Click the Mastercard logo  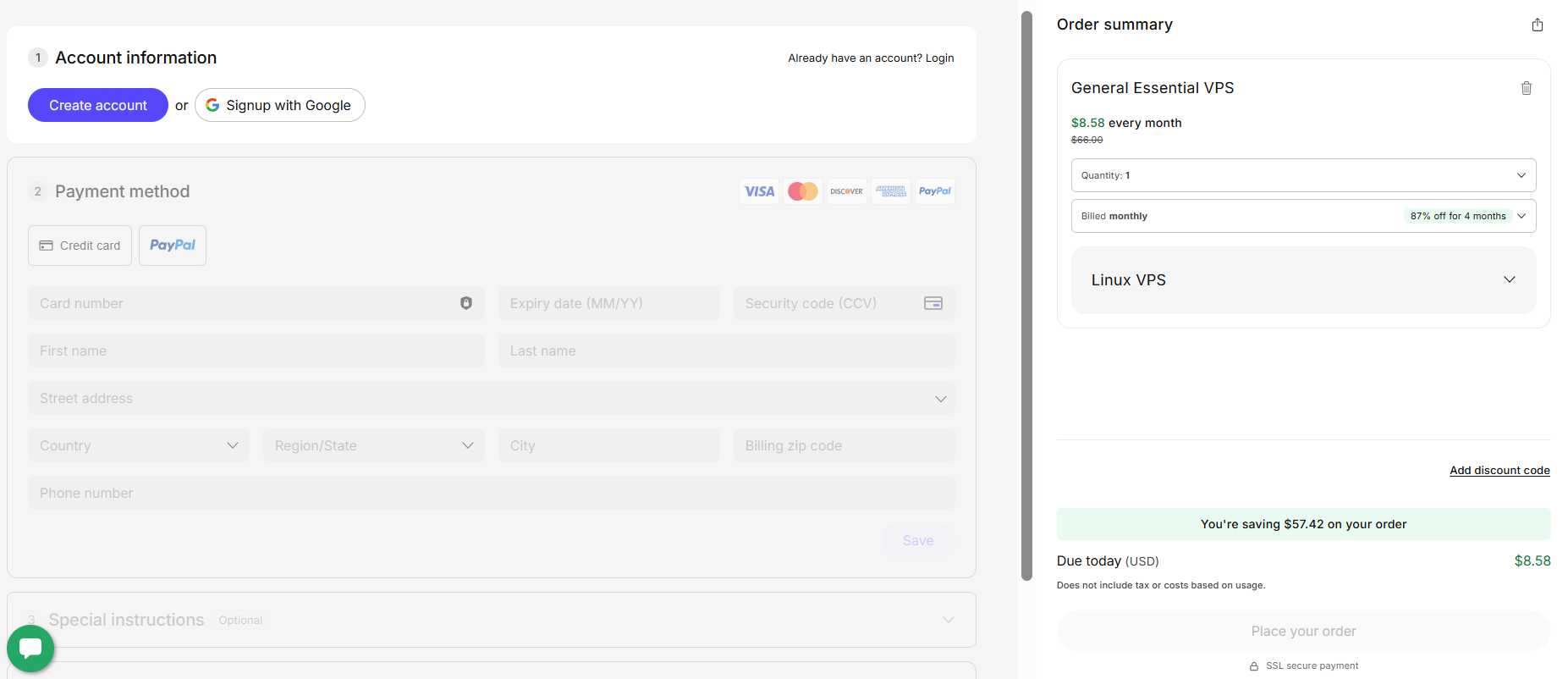pos(803,191)
